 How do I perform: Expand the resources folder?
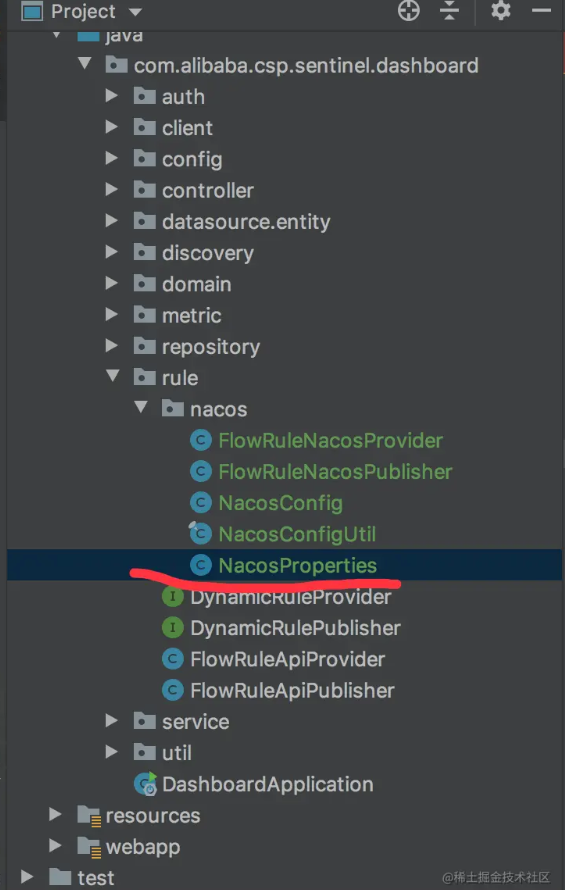click(x=55, y=815)
